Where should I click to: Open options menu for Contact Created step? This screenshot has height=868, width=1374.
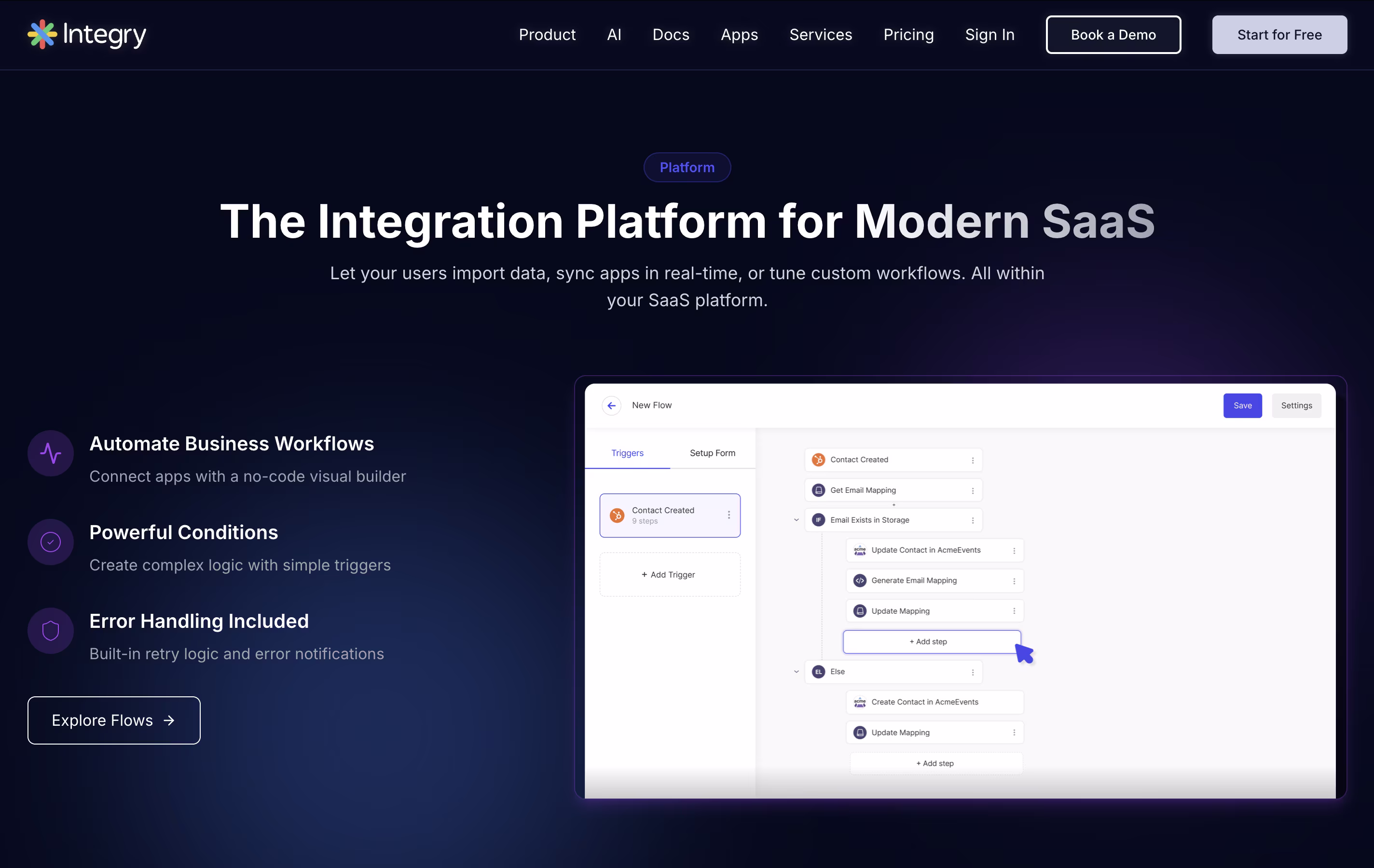pos(973,460)
